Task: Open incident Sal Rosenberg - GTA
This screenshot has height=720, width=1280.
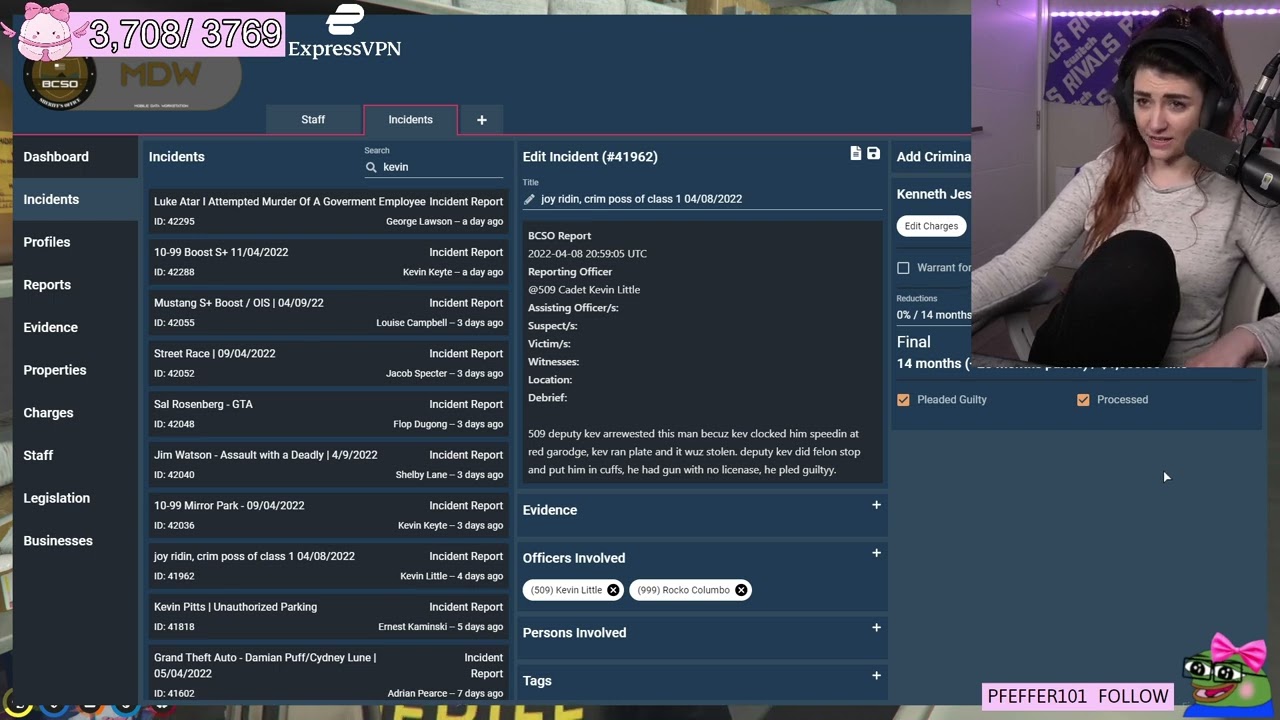Action: 328,414
